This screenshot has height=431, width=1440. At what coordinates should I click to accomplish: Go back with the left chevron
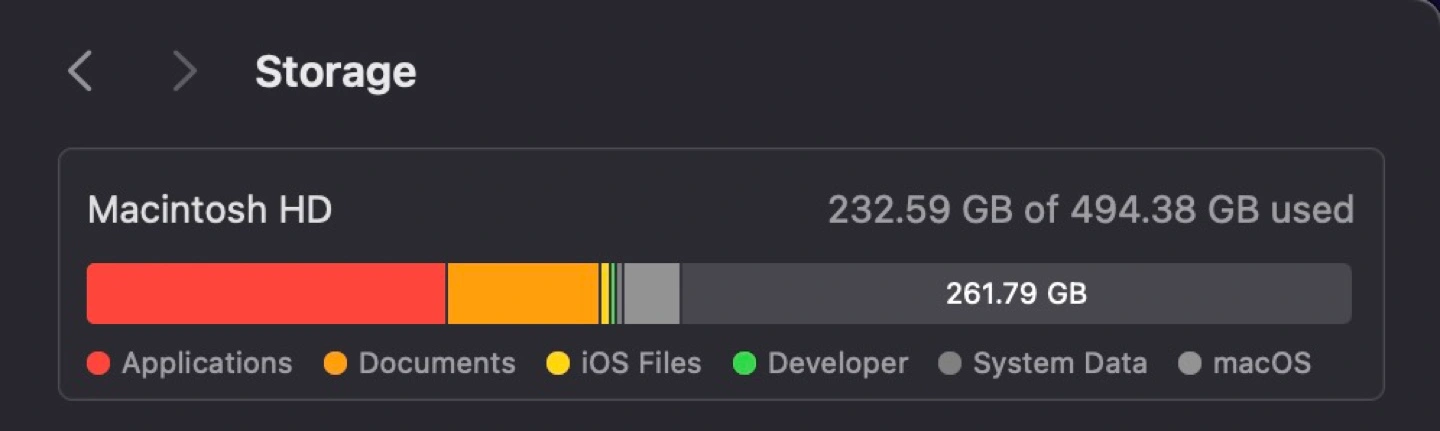pyautogui.click(x=80, y=72)
